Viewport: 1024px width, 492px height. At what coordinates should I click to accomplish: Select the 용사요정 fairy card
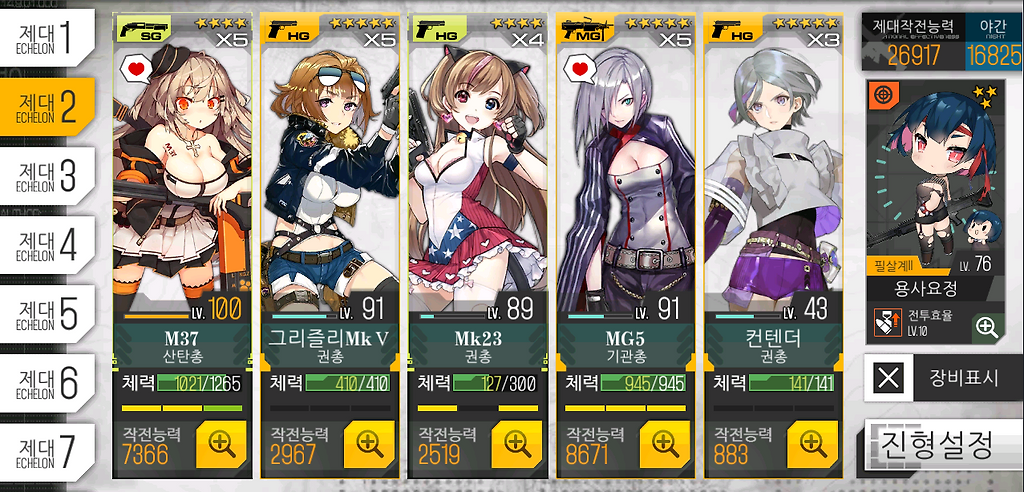coord(935,212)
